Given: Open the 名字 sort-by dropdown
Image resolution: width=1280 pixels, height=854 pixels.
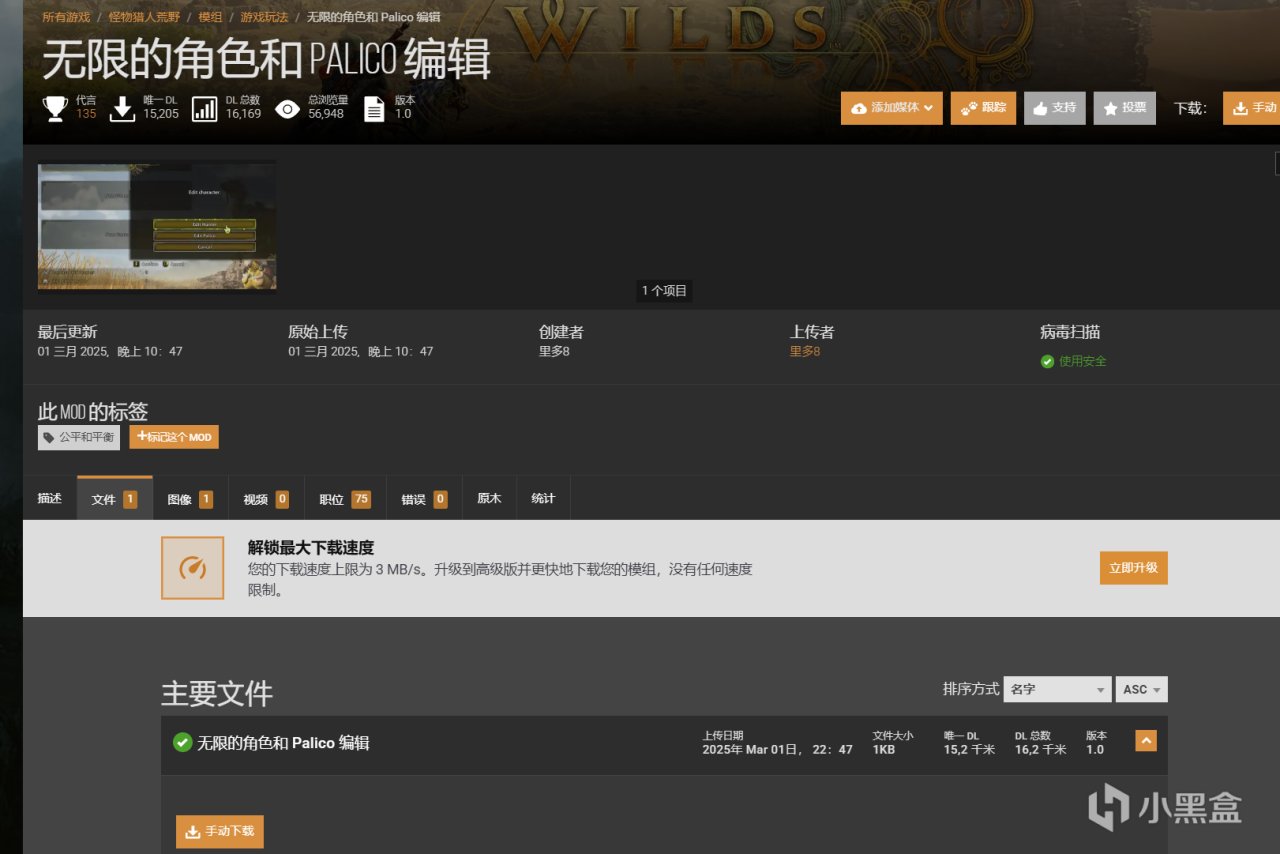Looking at the screenshot, I should pos(1057,689).
